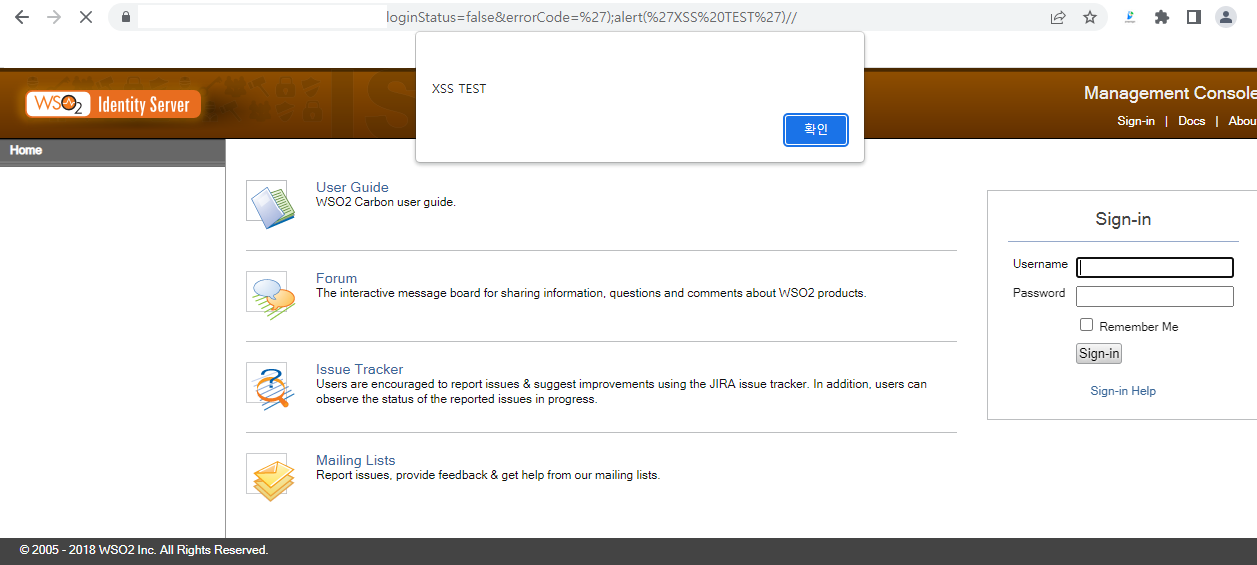Viewport: 1257px width, 565px height.
Task: Click Docs in the header navigation
Action: [x=1191, y=121]
